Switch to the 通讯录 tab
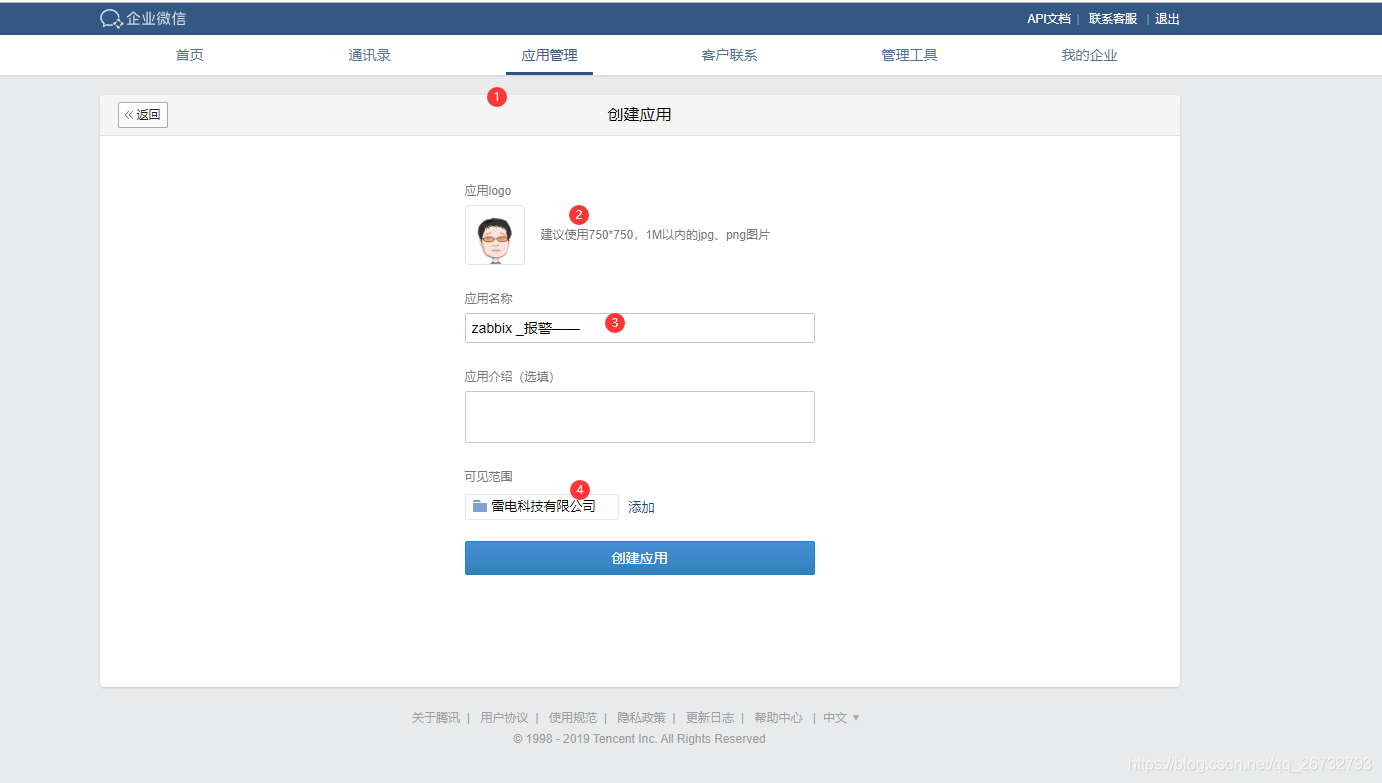Screen dimensions: 1382x783 pos(369,55)
